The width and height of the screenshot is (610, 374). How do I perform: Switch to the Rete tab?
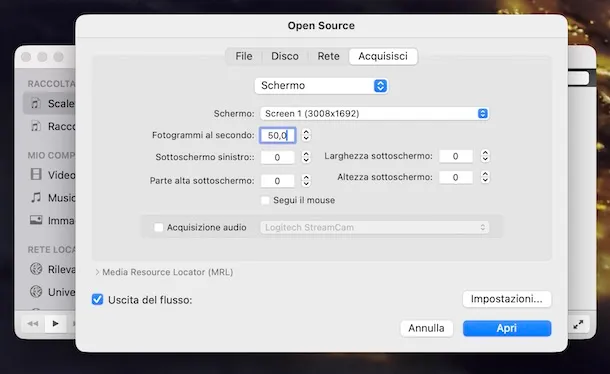coord(328,56)
